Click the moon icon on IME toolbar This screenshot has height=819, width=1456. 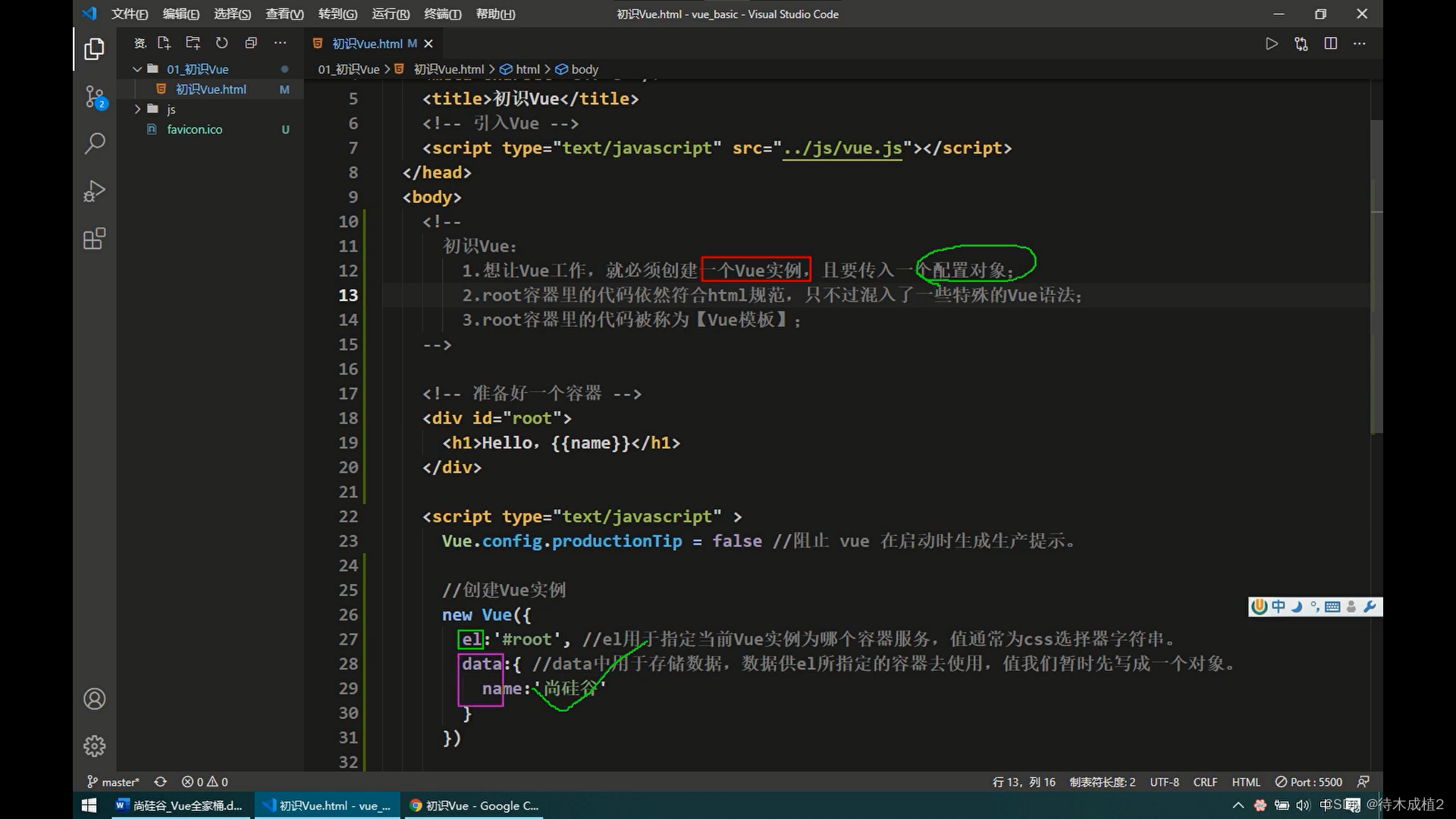coord(1298,607)
